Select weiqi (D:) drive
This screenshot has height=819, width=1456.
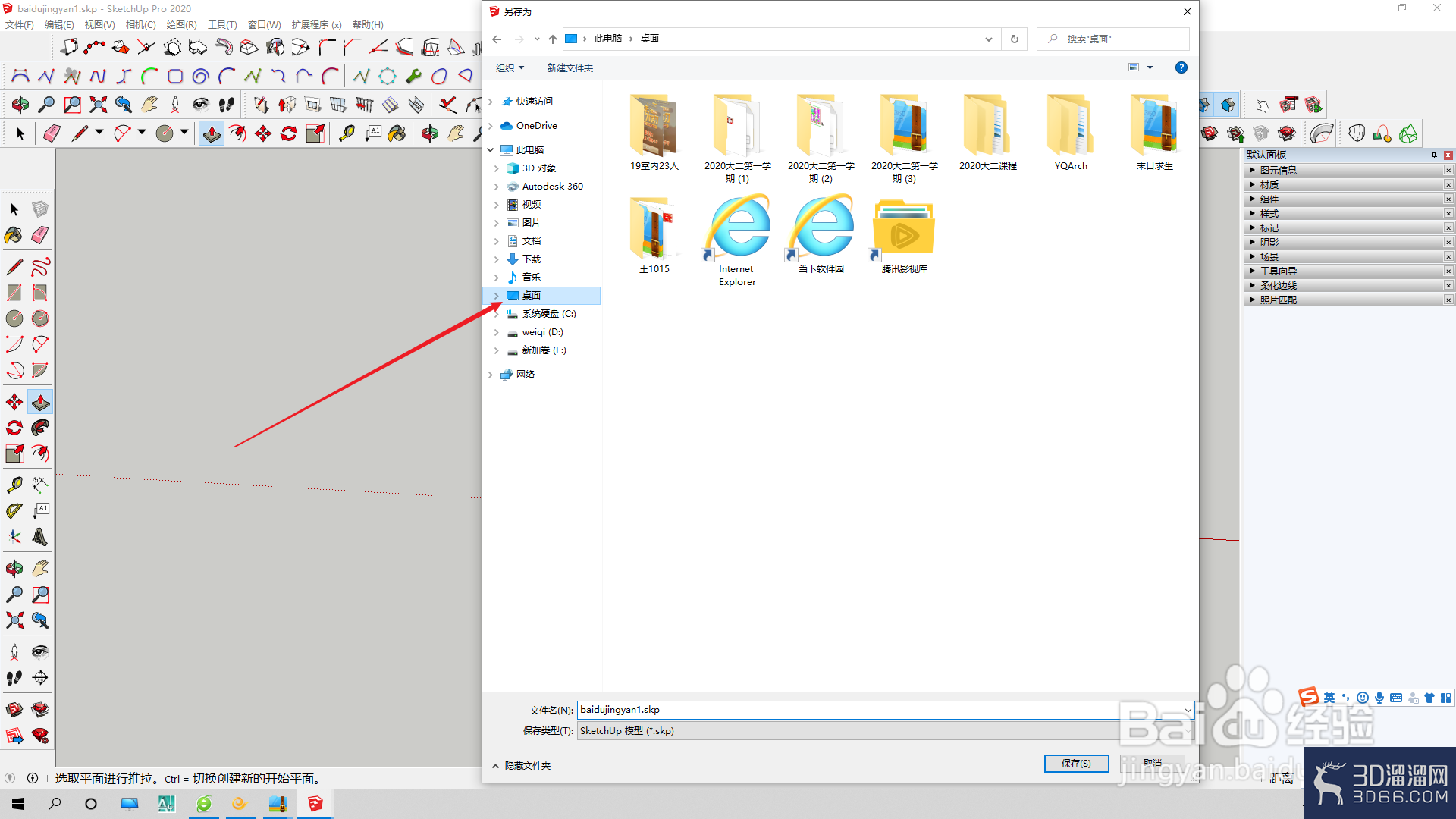pyautogui.click(x=541, y=332)
